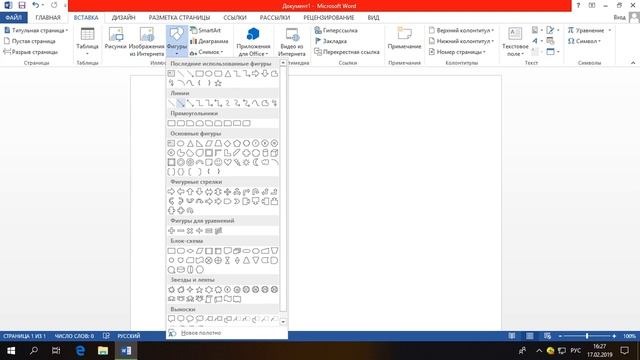Open the Снимок screenshot dropdown
The width and height of the screenshot is (640, 360).
[x=207, y=52]
